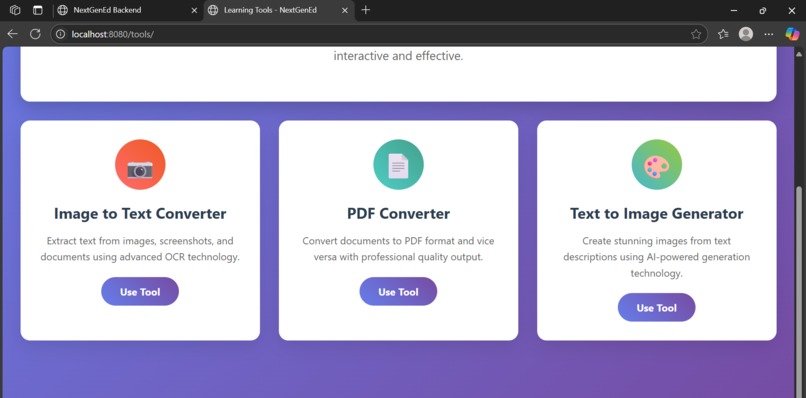Click the palette icon on Text to Image card
The width and height of the screenshot is (806, 398).
coord(656,165)
